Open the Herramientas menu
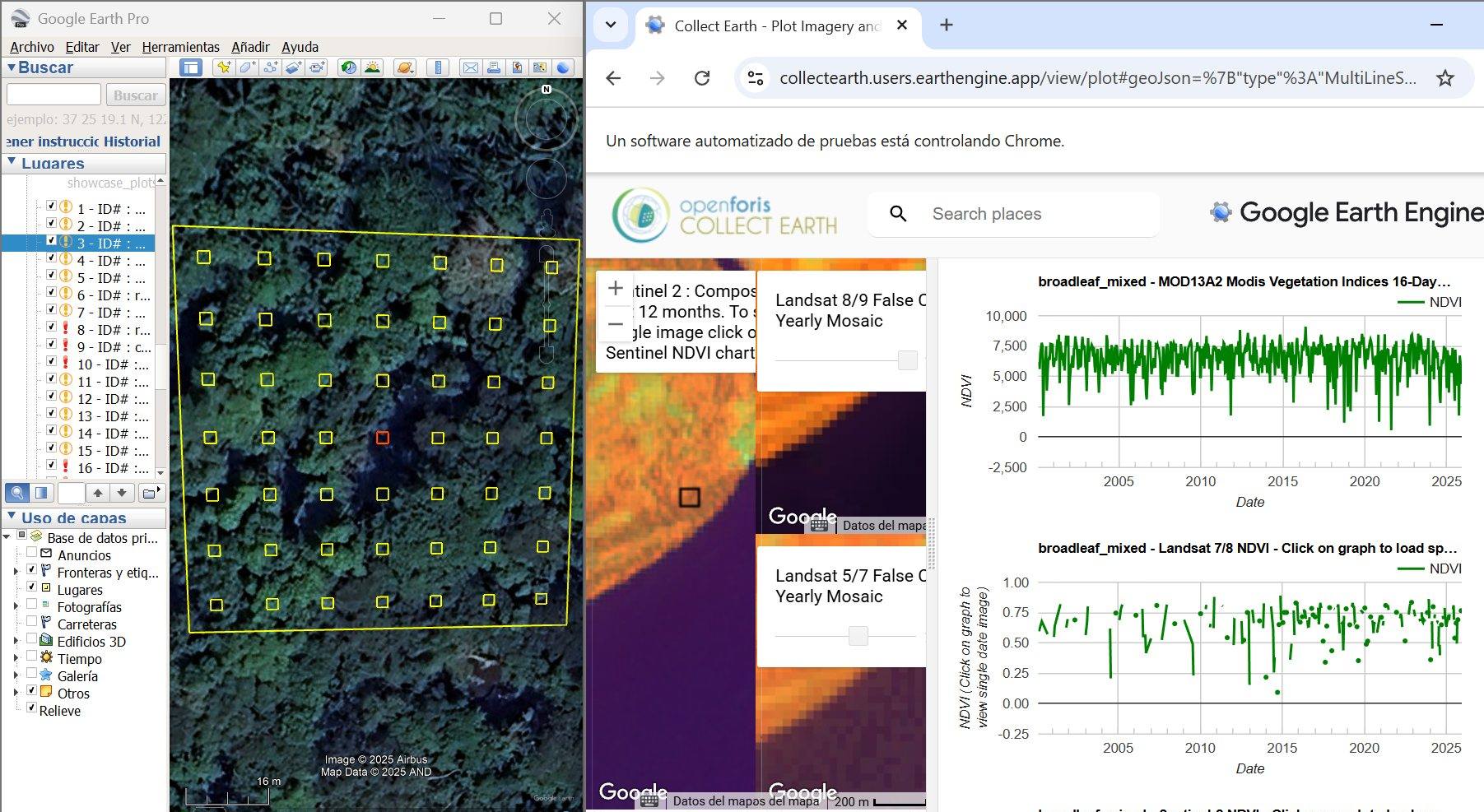The height and width of the screenshot is (812, 1484). pos(180,47)
